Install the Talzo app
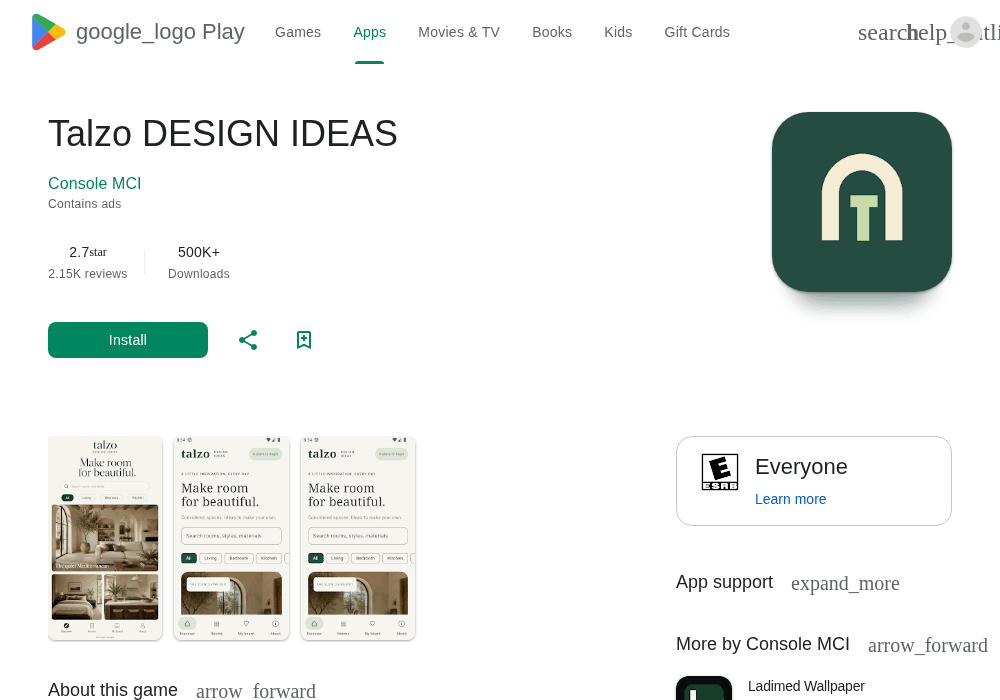Image resolution: width=1000 pixels, height=700 pixels. [128, 340]
